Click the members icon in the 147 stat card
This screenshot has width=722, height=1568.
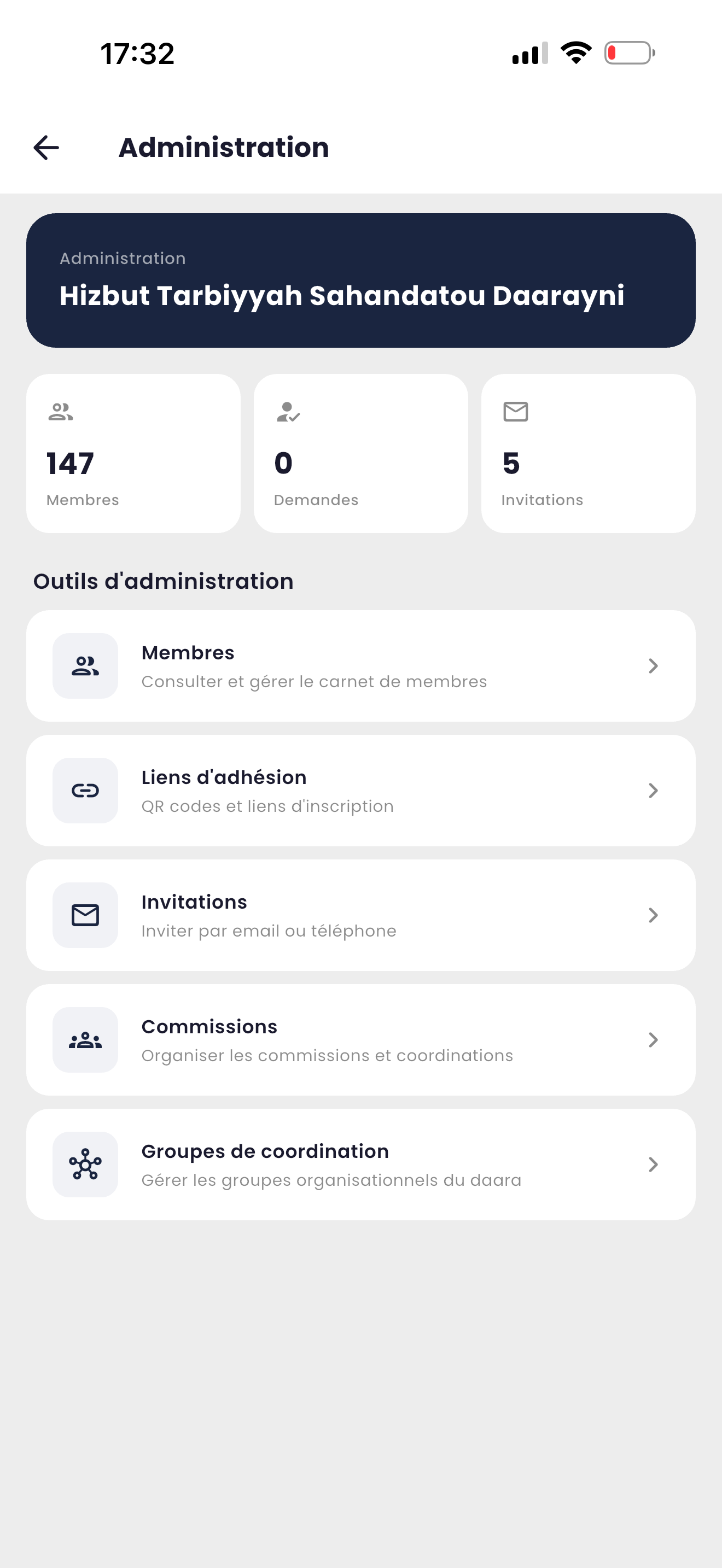point(60,412)
